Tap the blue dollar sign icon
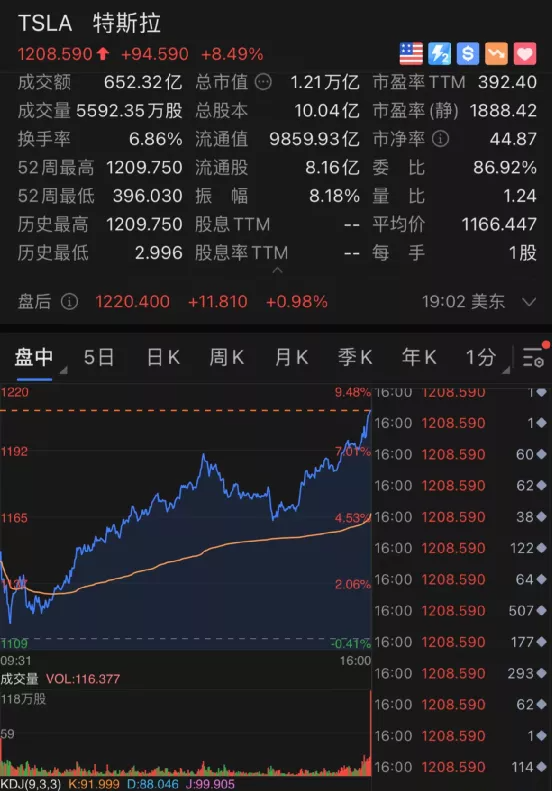Viewport: 552px width, 791px height. [x=468, y=53]
